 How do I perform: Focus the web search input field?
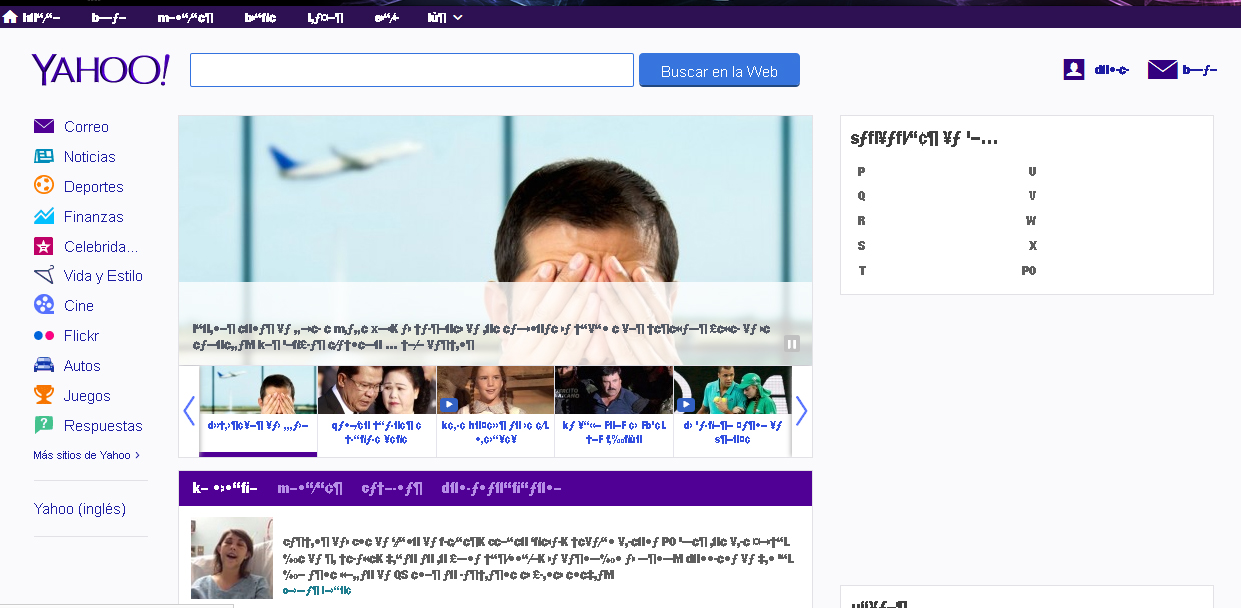tap(412, 70)
